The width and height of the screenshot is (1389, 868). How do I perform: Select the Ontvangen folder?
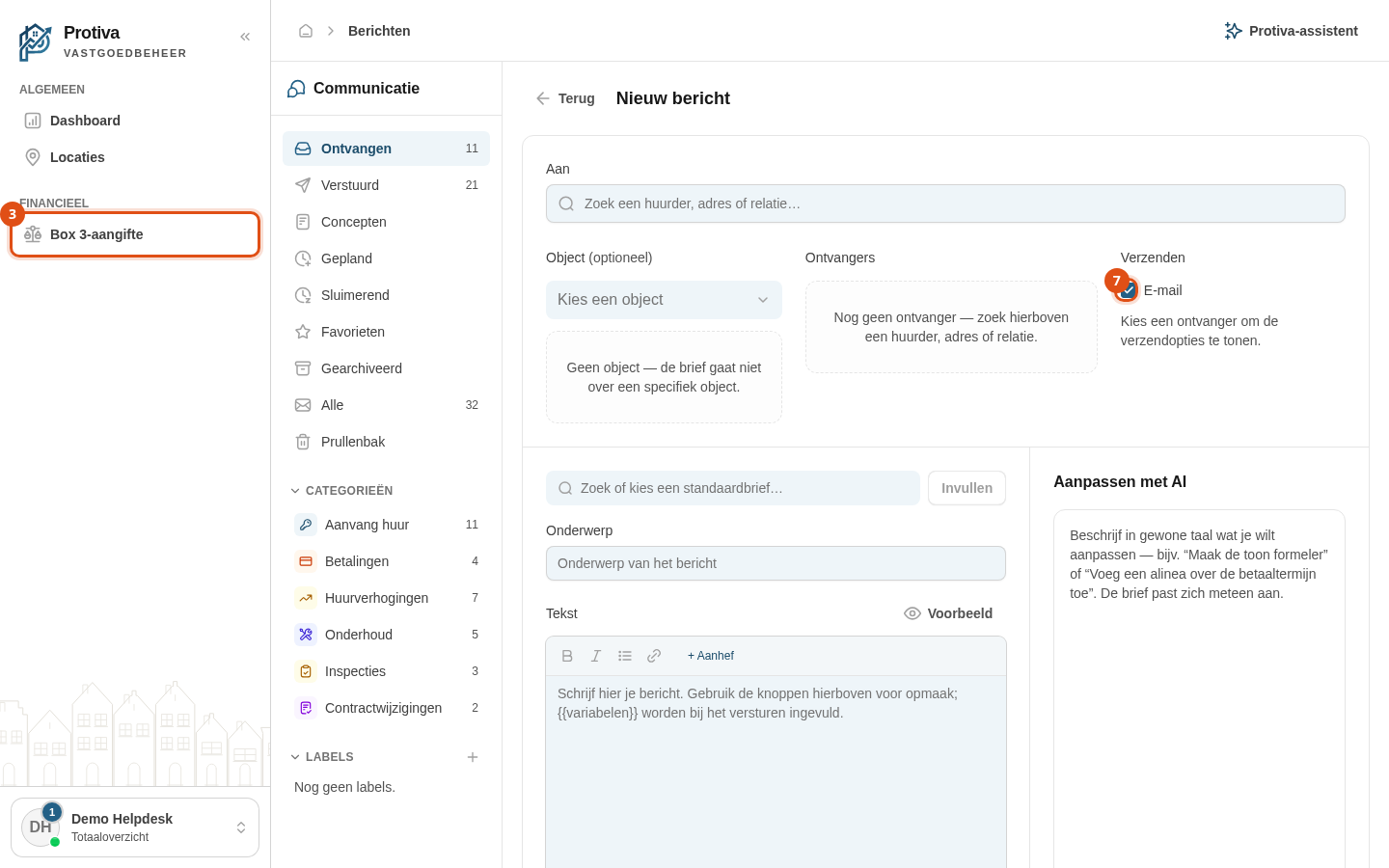pos(386,149)
